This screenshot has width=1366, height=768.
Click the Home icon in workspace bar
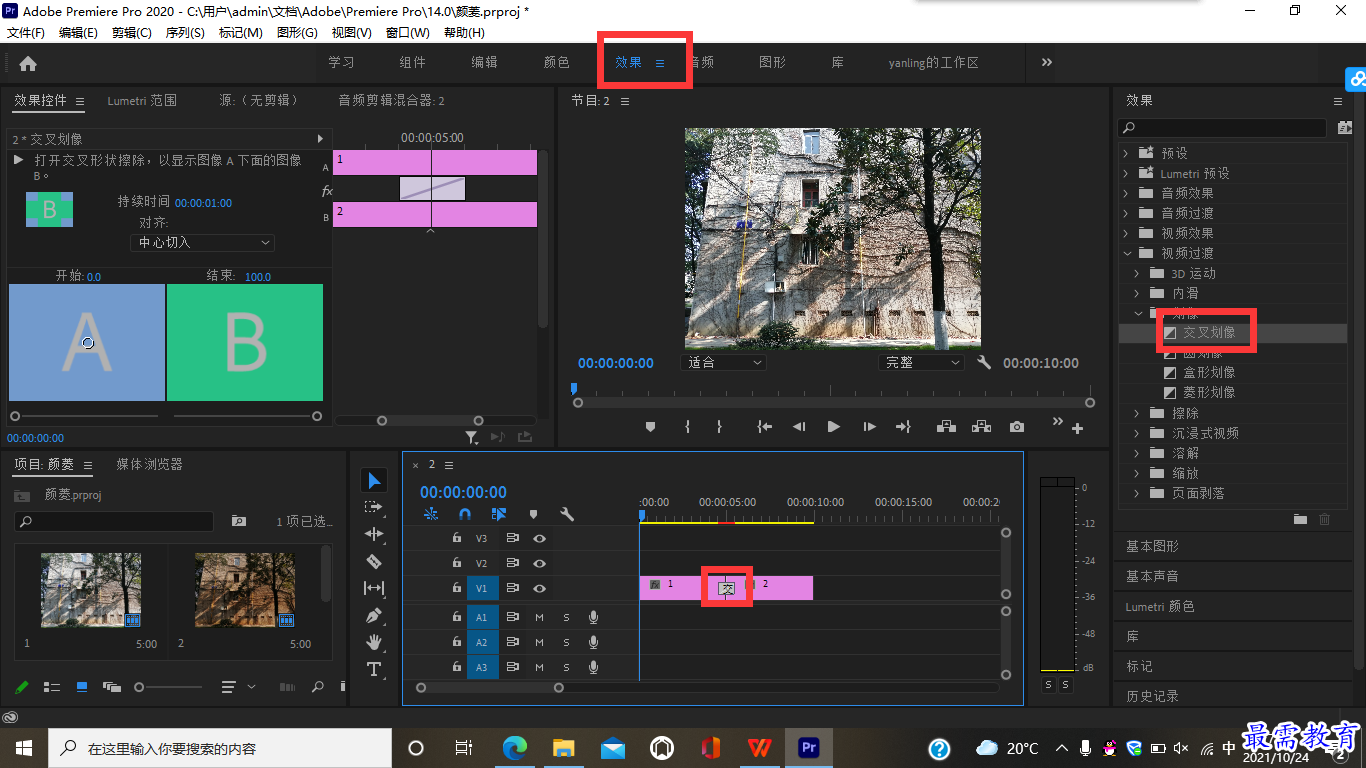click(28, 63)
